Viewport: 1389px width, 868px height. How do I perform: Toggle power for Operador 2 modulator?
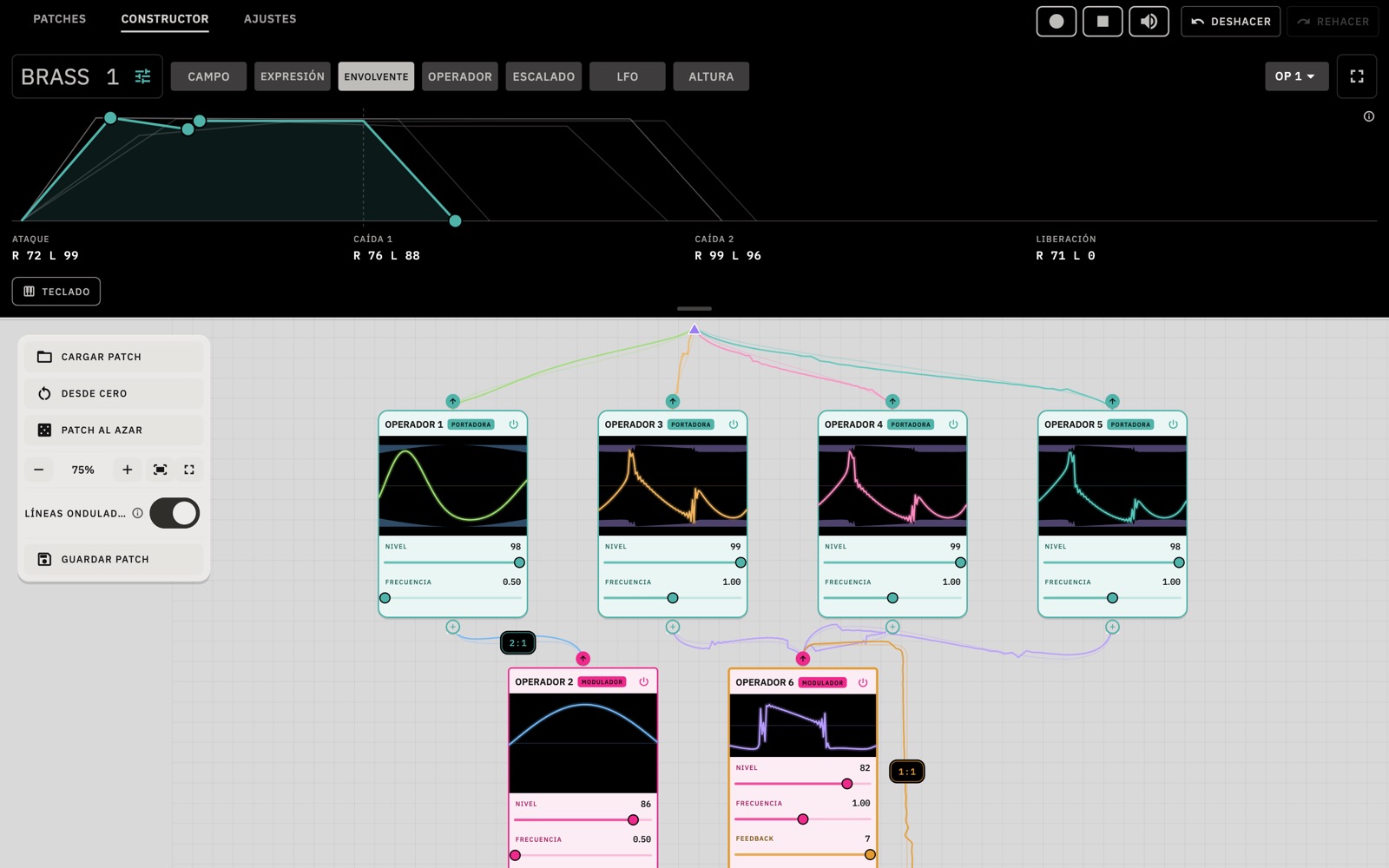(x=644, y=682)
